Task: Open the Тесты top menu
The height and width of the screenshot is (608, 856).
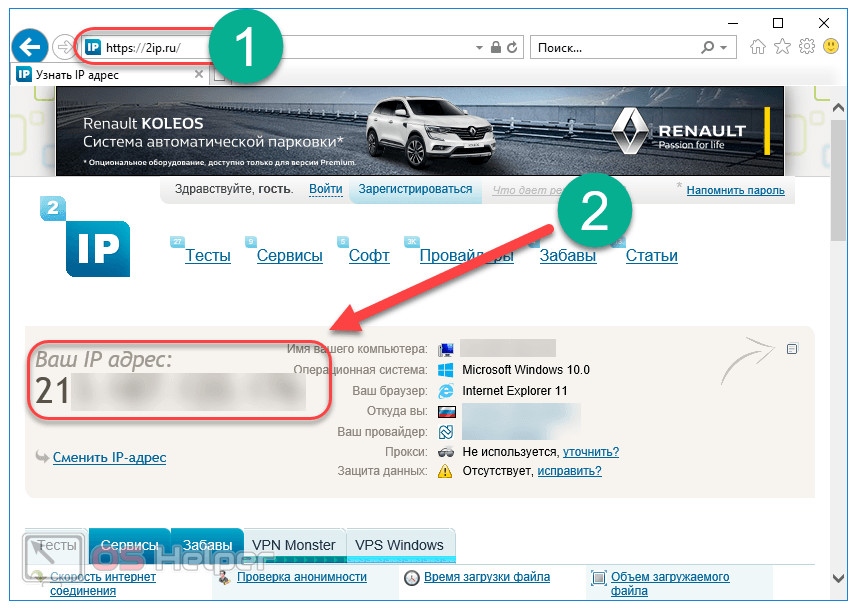Action: point(207,255)
